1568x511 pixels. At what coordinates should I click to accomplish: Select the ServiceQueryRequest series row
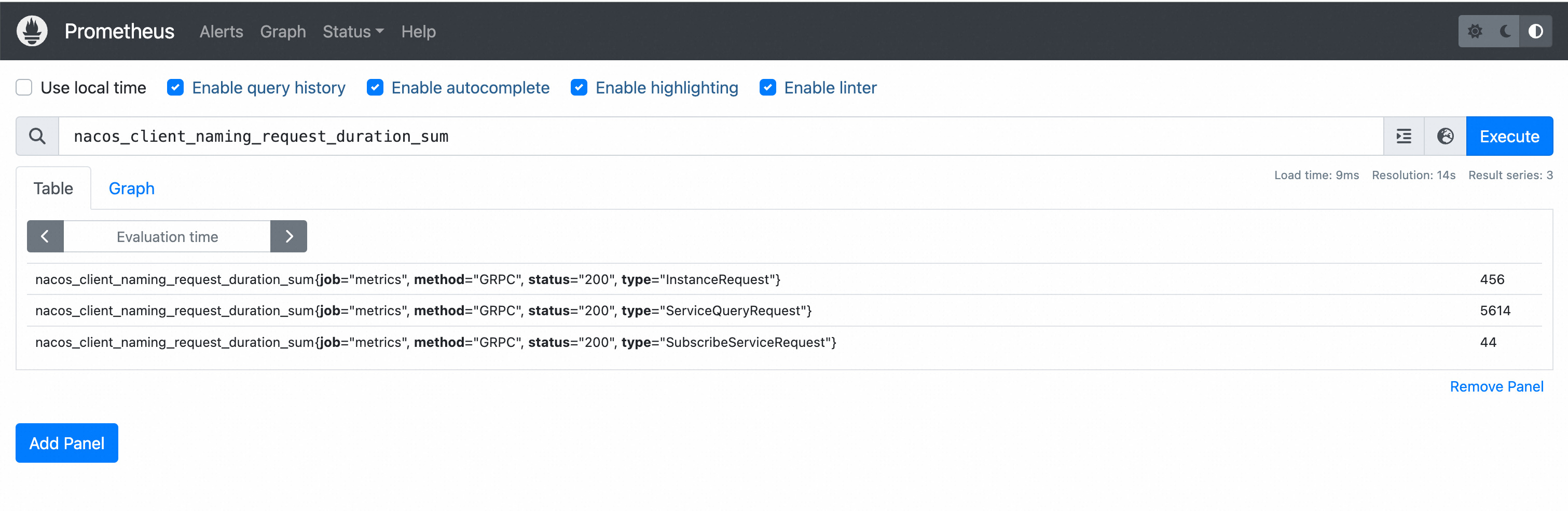(784, 311)
